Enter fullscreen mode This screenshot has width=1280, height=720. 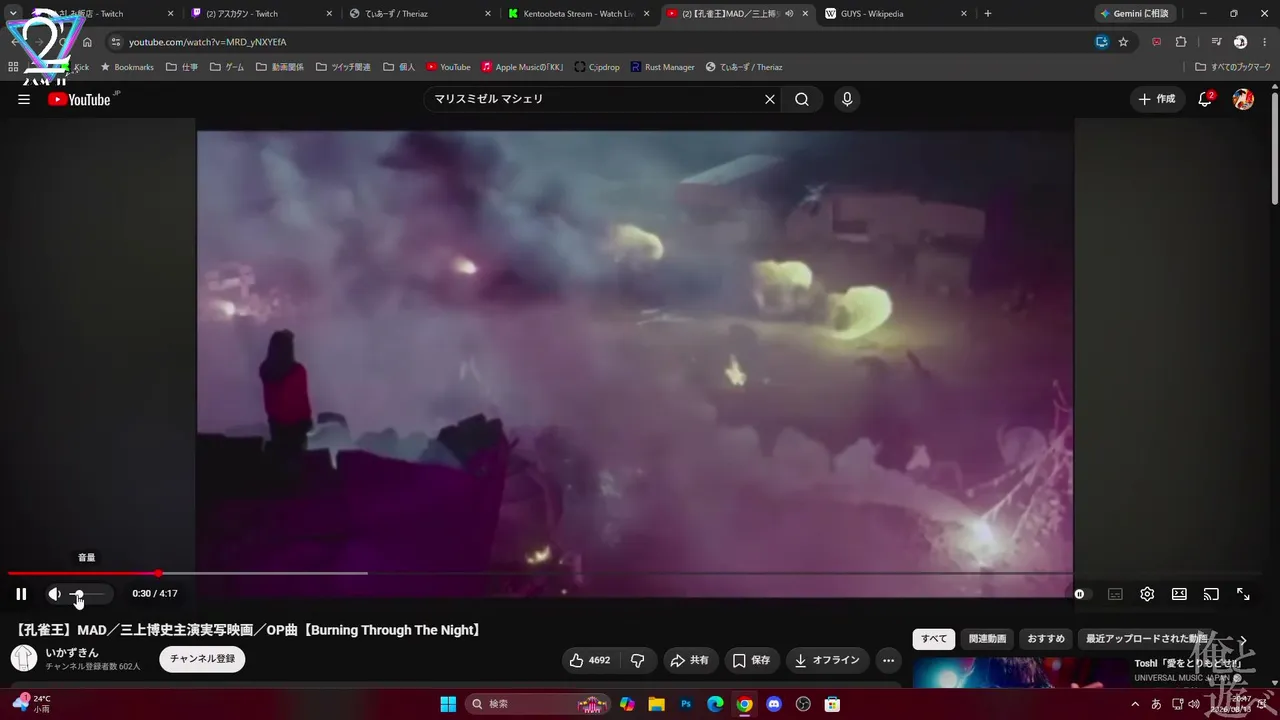1243,594
